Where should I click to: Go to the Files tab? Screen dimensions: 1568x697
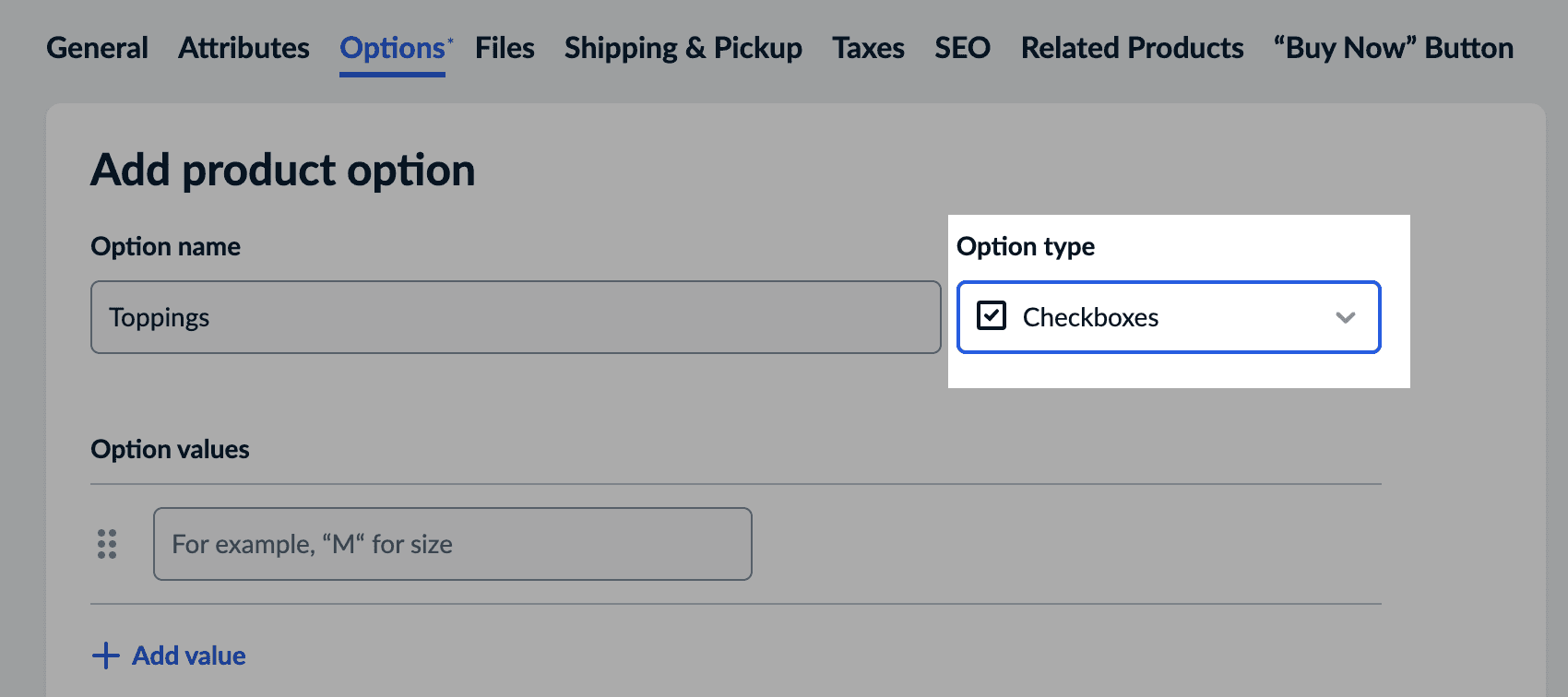pyautogui.click(x=505, y=48)
